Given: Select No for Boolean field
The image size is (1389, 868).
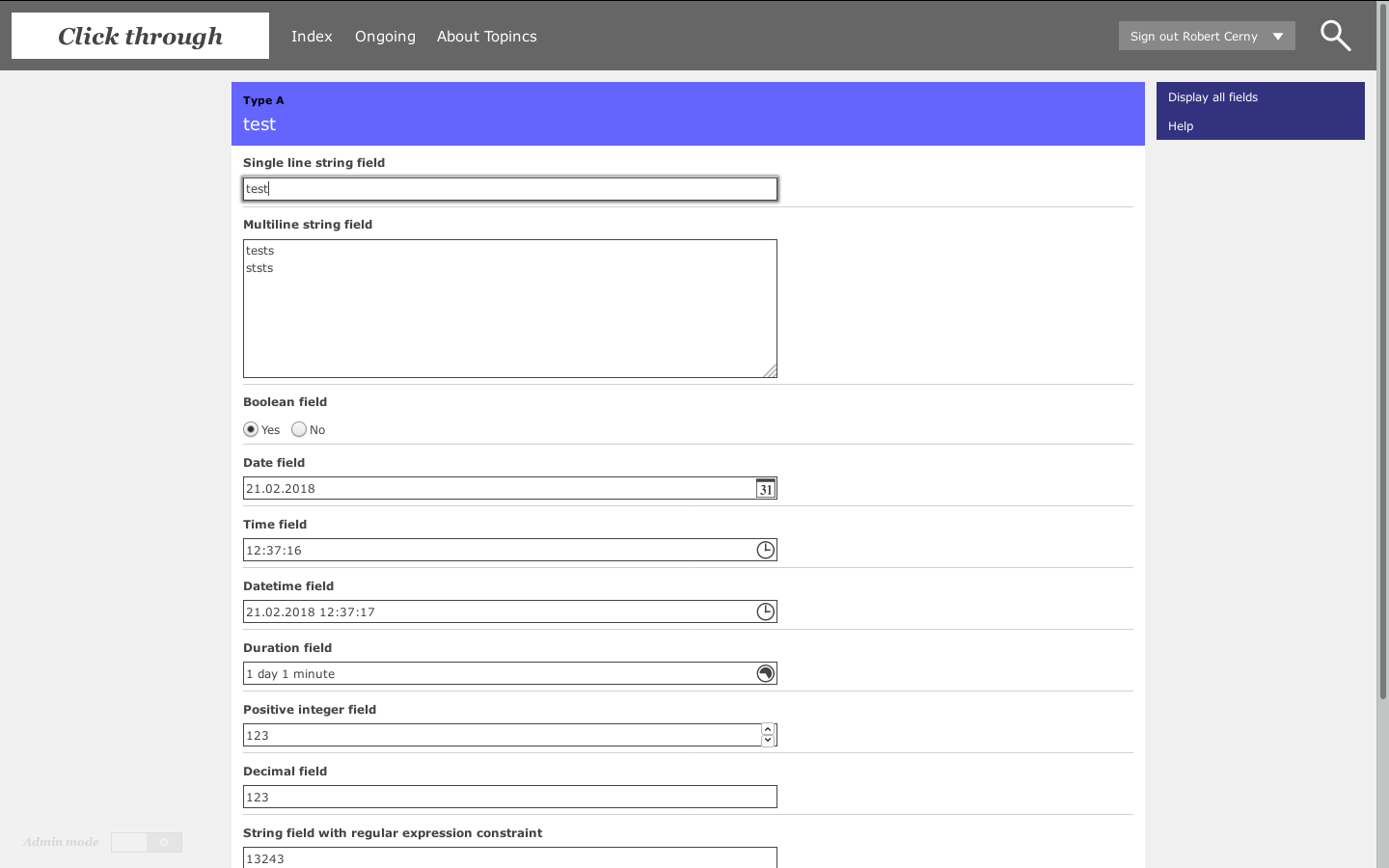Looking at the screenshot, I should pos(299,429).
